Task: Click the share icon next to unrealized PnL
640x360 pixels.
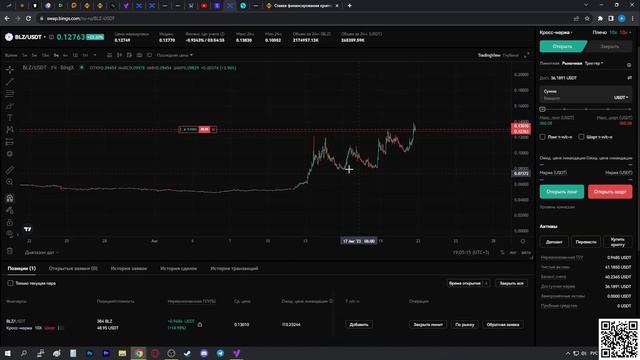Action: [x=200, y=325]
